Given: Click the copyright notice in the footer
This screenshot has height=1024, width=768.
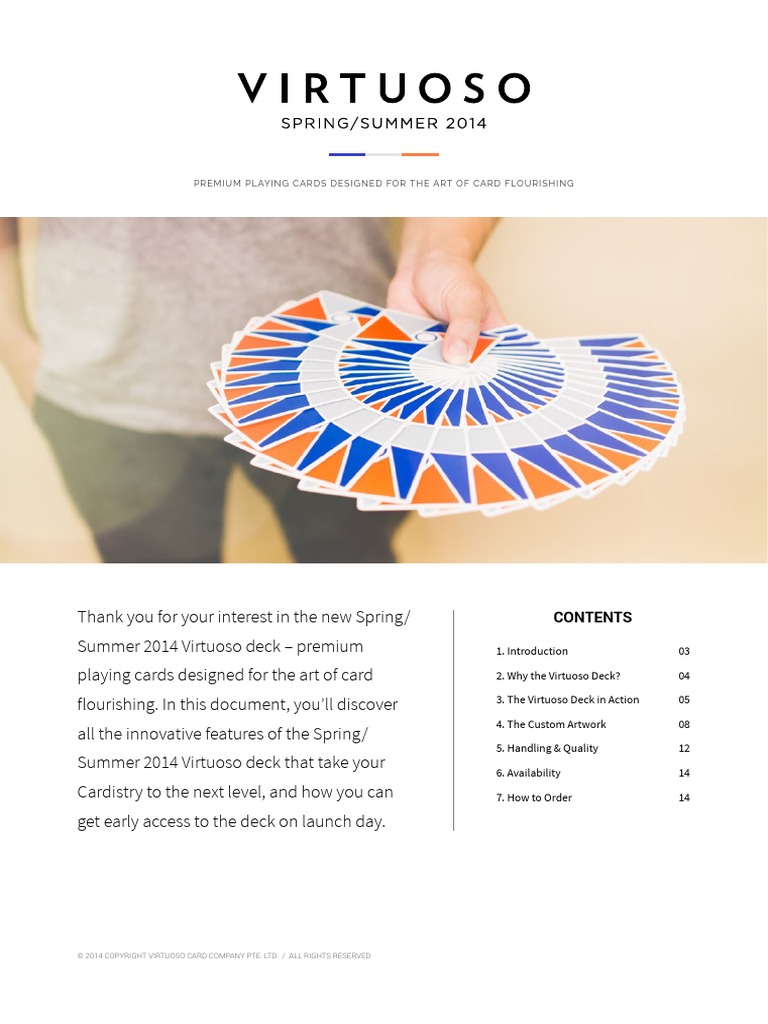Looking at the screenshot, I should tap(224, 956).
